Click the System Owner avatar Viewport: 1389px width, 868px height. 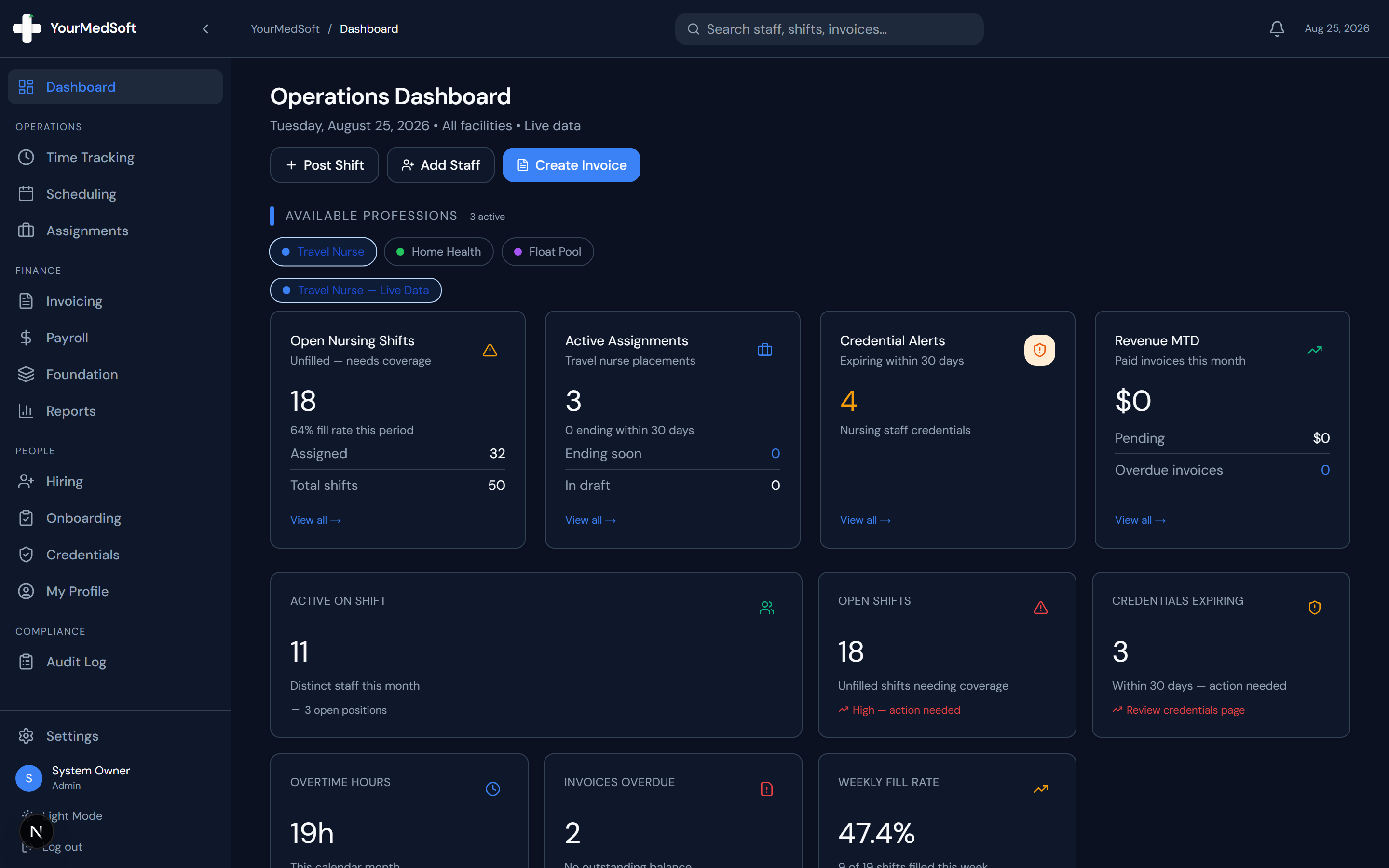tap(29, 778)
